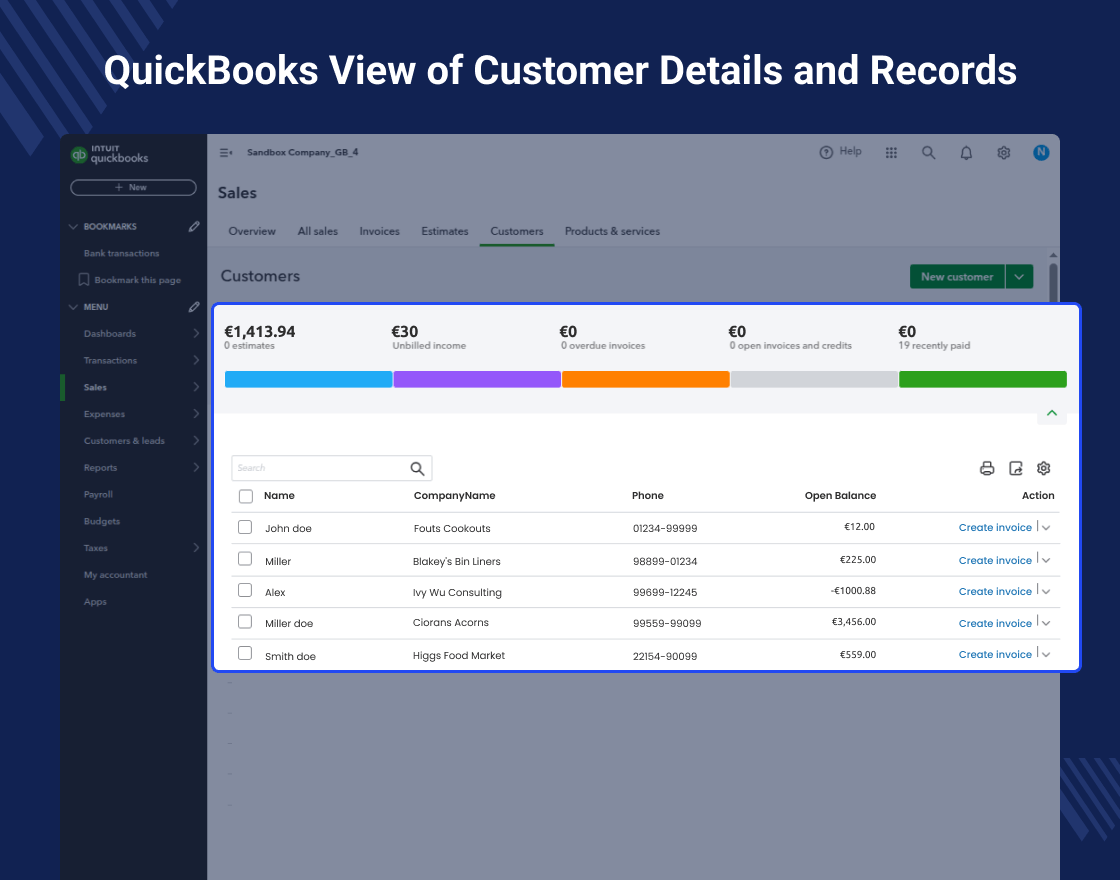Click the green recently paid bar
The width and height of the screenshot is (1120, 880).
point(983,379)
